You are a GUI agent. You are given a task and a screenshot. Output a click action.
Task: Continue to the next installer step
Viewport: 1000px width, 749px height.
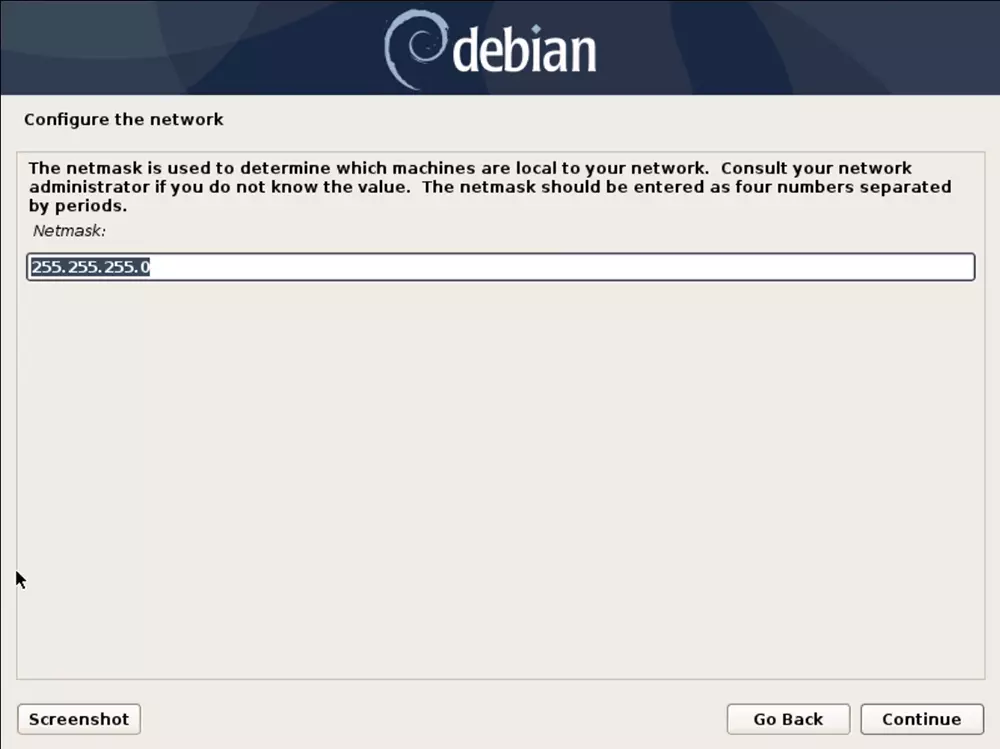coord(922,719)
